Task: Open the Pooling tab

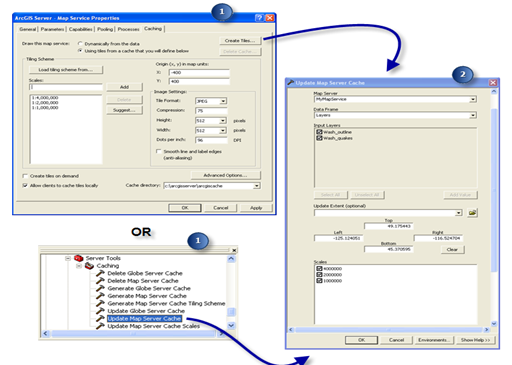Action: [105, 29]
